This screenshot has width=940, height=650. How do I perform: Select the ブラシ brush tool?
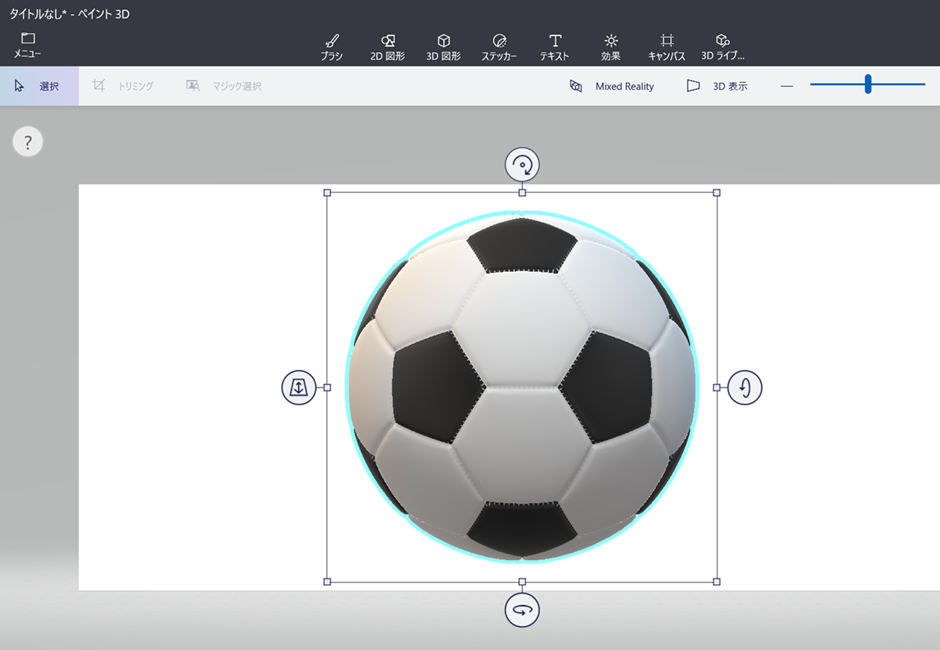[332, 47]
